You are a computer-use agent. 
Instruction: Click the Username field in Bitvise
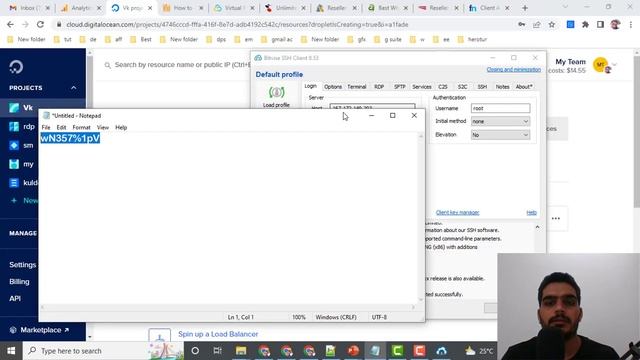pyautogui.click(x=500, y=108)
